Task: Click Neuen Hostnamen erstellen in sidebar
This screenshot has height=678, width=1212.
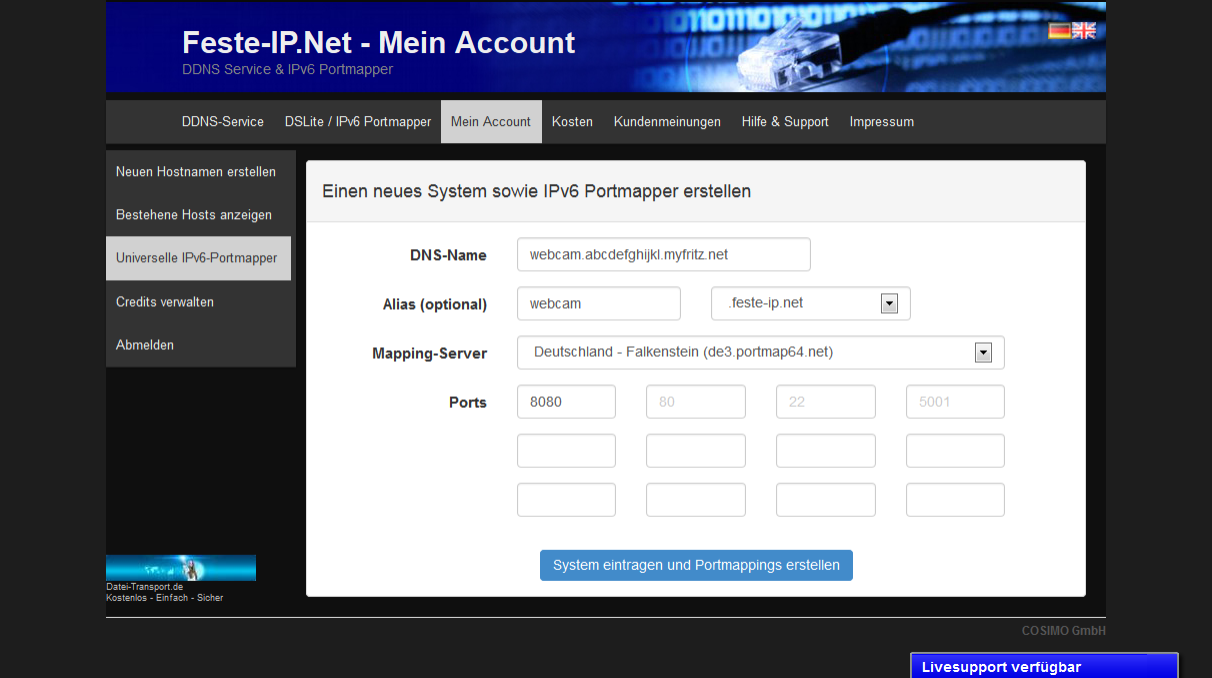Action: point(196,172)
